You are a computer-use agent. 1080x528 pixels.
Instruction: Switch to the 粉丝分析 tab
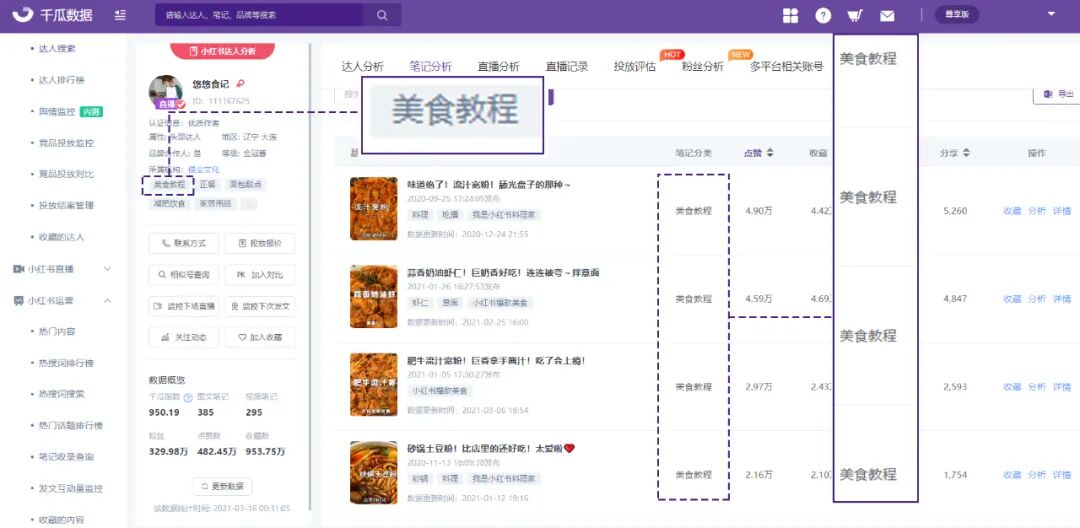[703, 67]
